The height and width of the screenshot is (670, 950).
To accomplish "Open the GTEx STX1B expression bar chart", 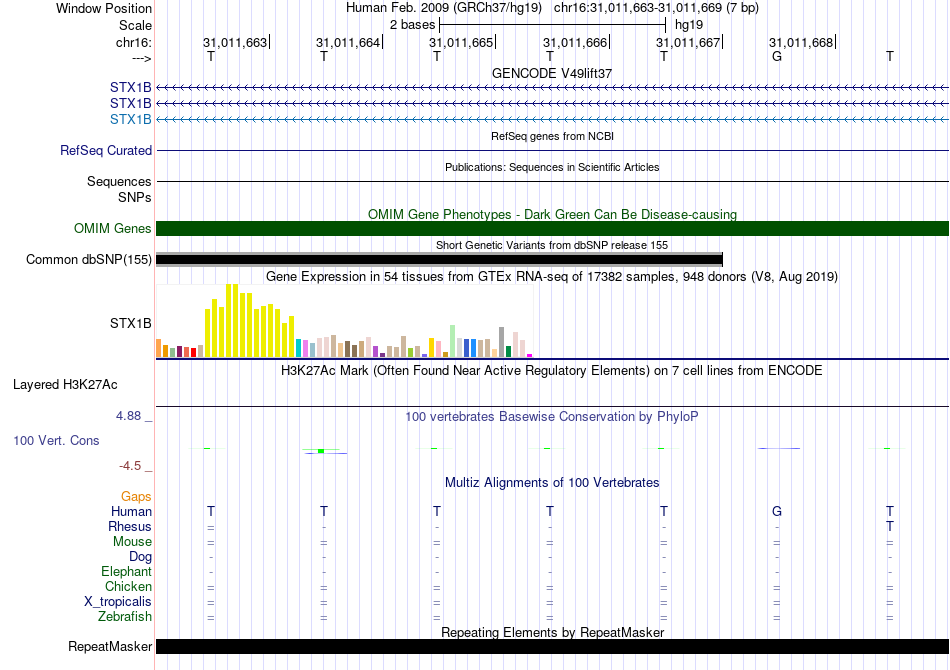I will point(344,321).
